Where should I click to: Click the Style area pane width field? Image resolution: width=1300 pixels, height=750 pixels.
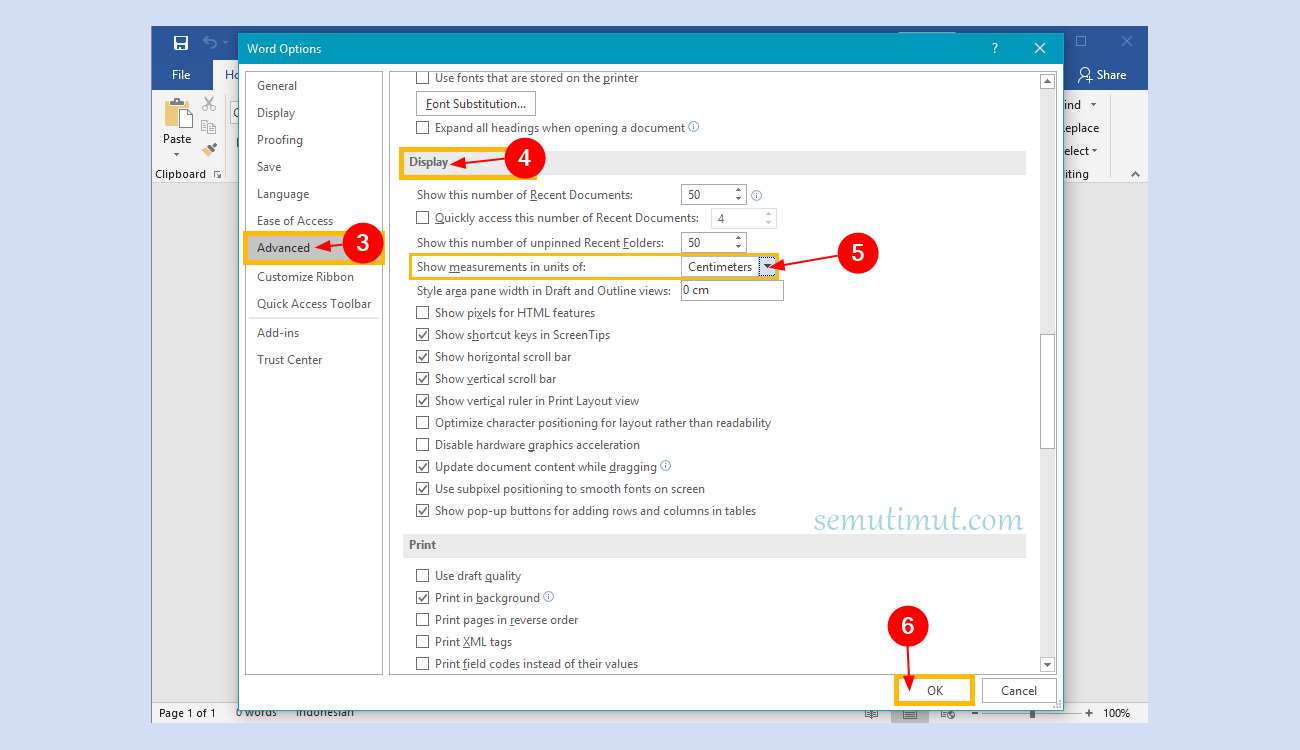[x=732, y=289]
